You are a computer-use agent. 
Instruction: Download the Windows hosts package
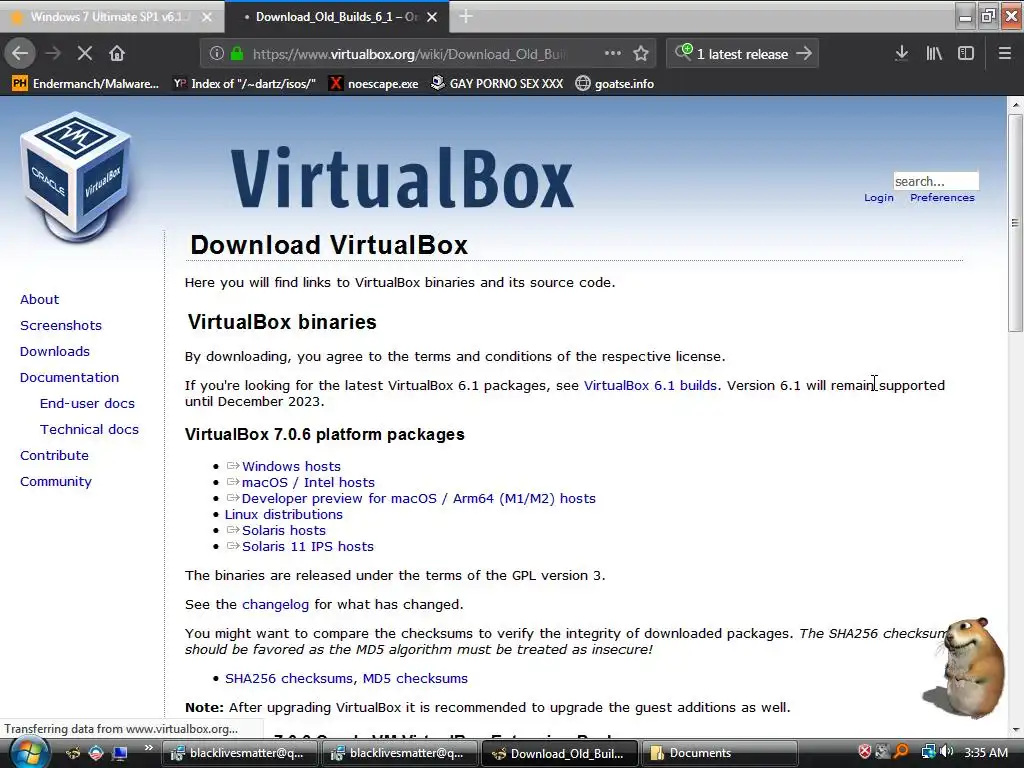click(291, 466)
